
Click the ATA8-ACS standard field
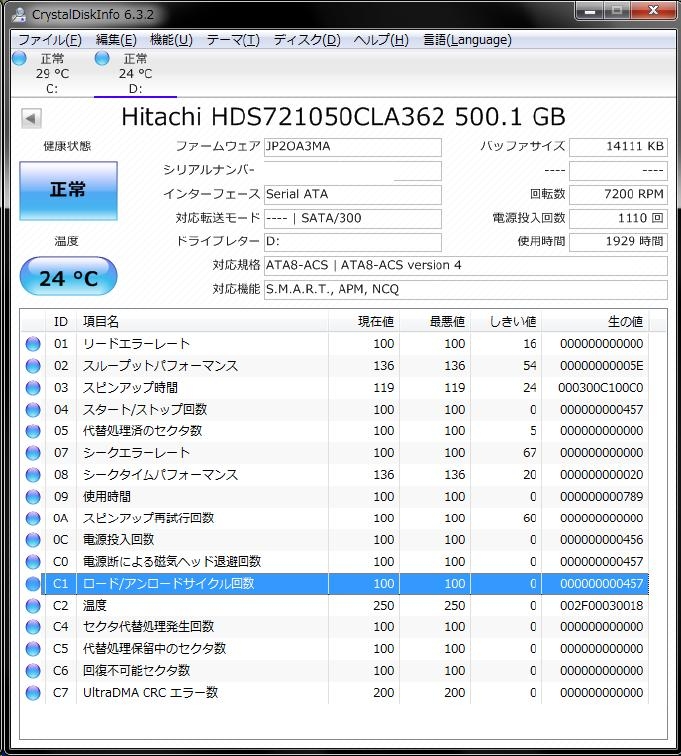tap(466, 265)
